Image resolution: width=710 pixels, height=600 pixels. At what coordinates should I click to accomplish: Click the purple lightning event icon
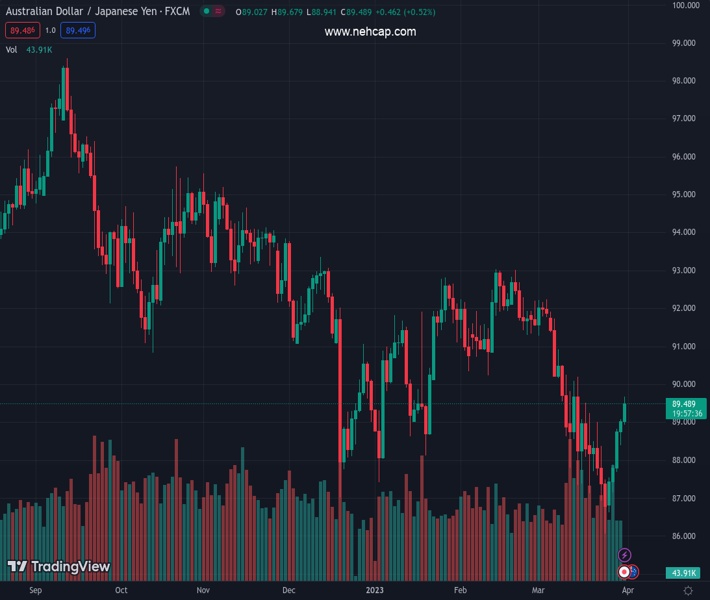point(625,555)
